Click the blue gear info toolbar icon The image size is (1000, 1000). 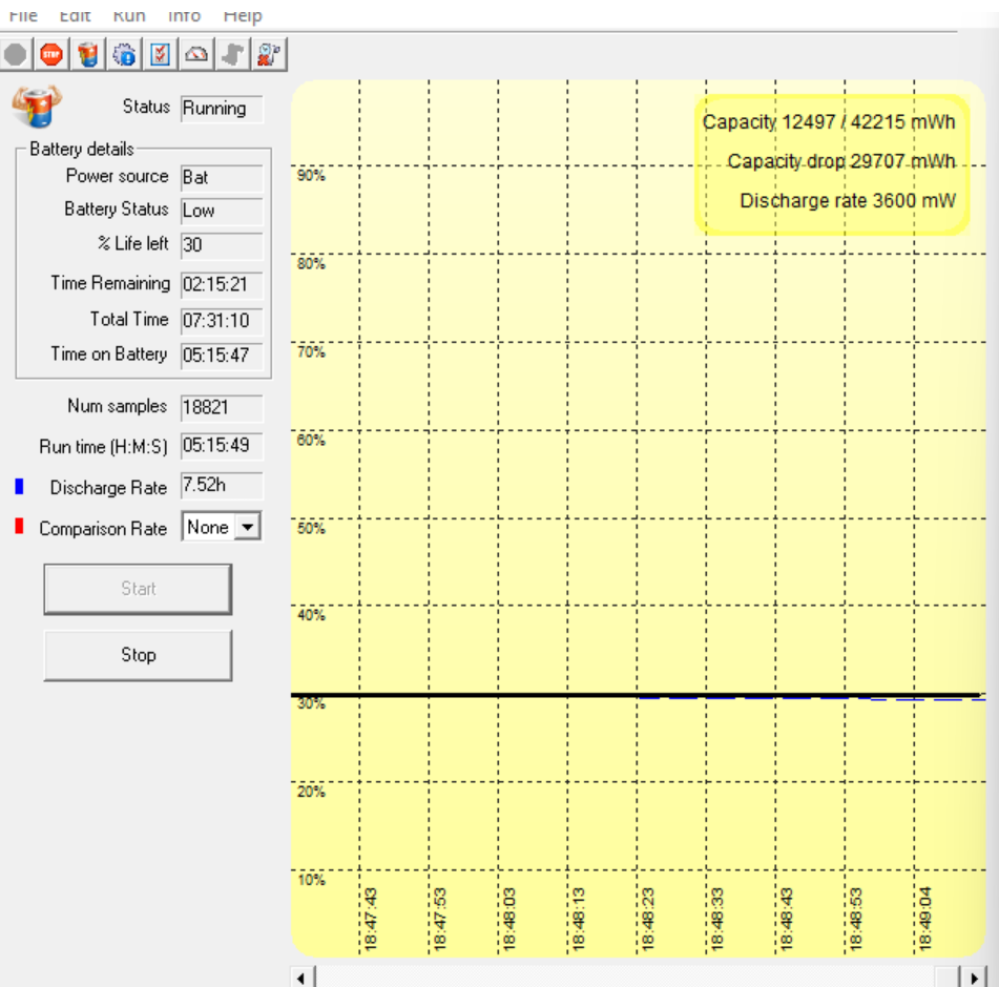point(125,54)
